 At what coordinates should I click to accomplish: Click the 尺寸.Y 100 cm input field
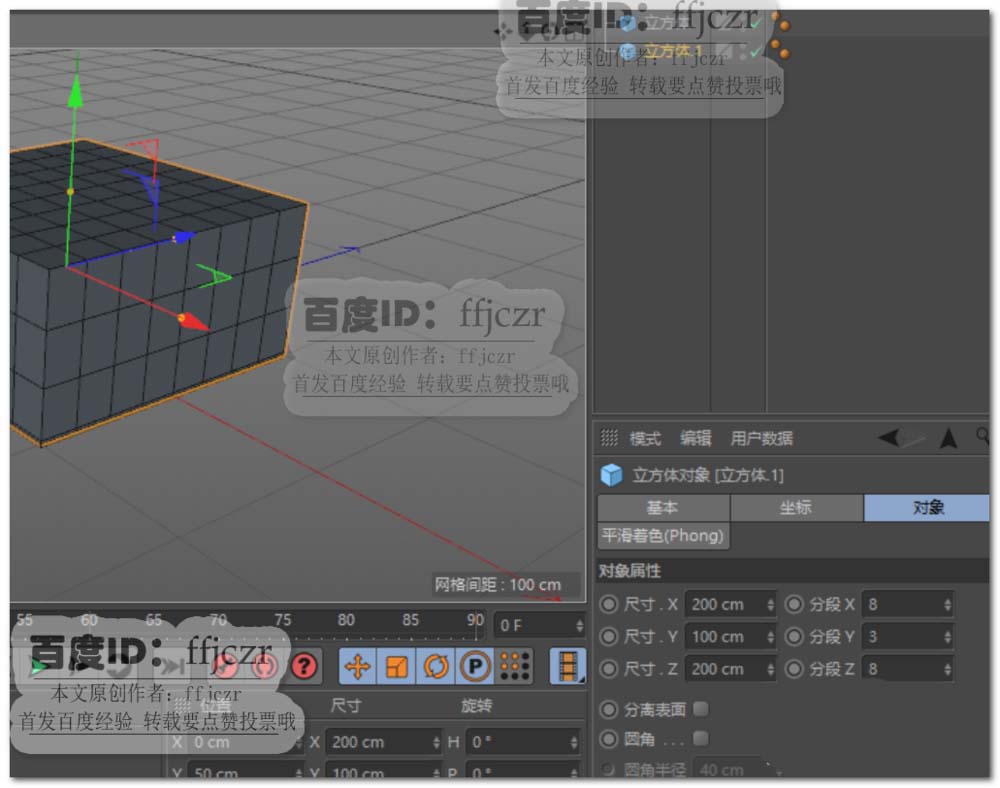(730, 636)
